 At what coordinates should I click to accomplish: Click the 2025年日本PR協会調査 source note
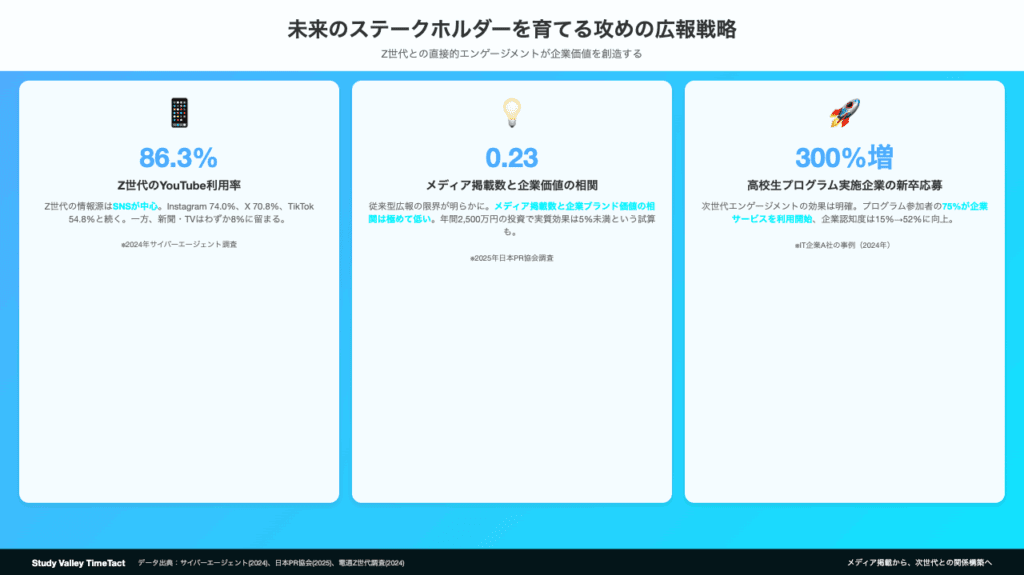511,257
